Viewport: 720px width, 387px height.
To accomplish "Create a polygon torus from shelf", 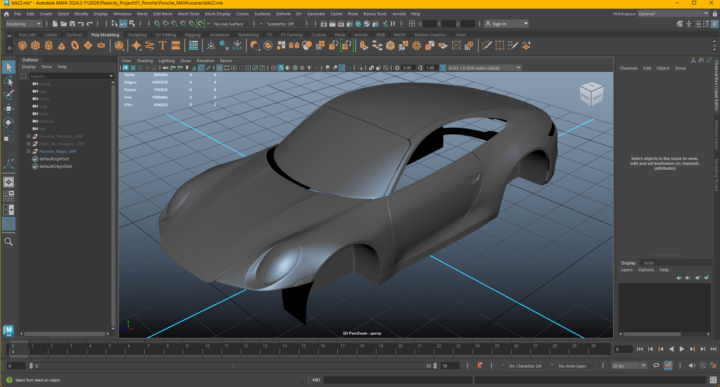I will pos(75,45).
